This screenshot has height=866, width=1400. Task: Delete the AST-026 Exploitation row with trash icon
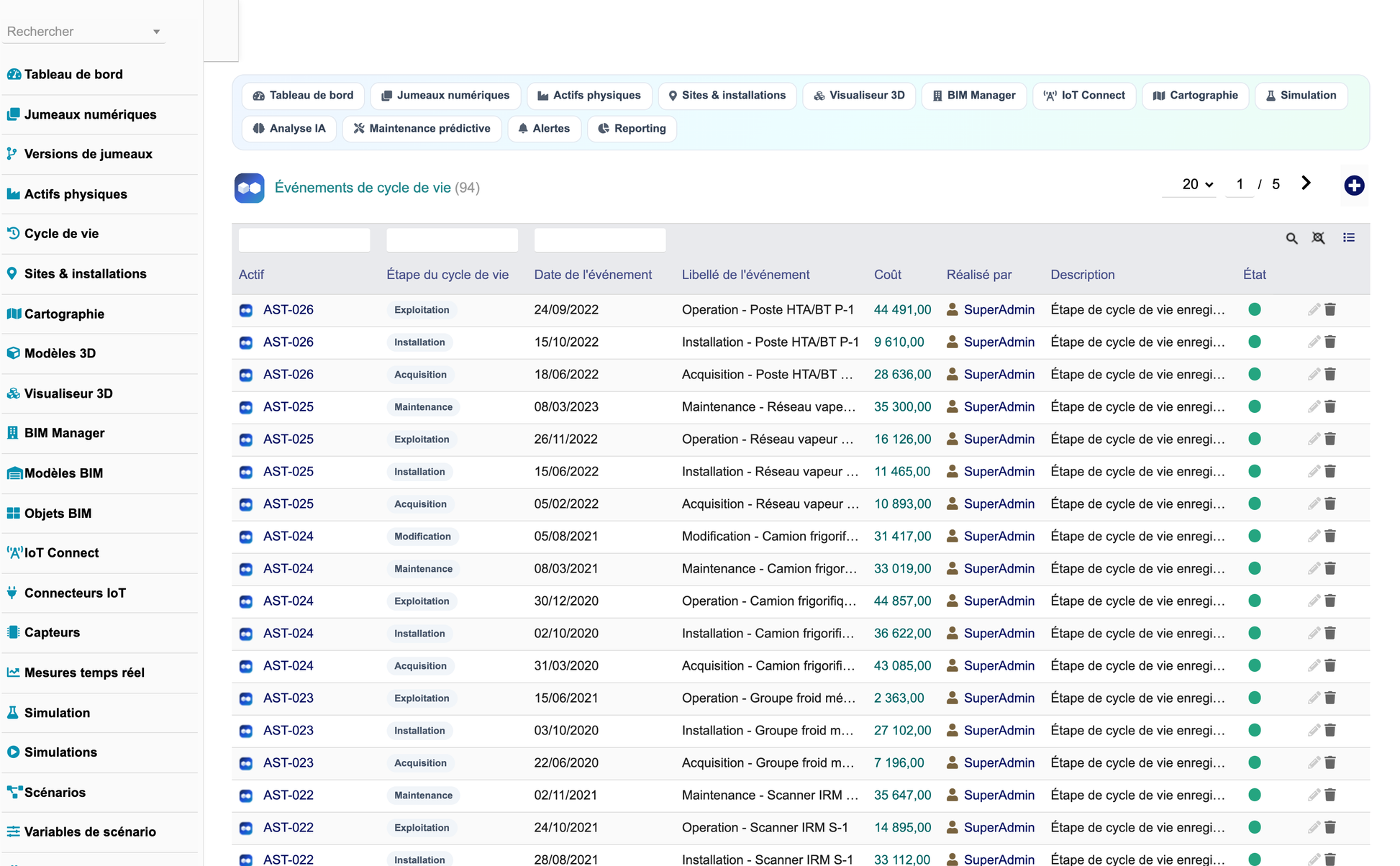[x=1330, y=309]
